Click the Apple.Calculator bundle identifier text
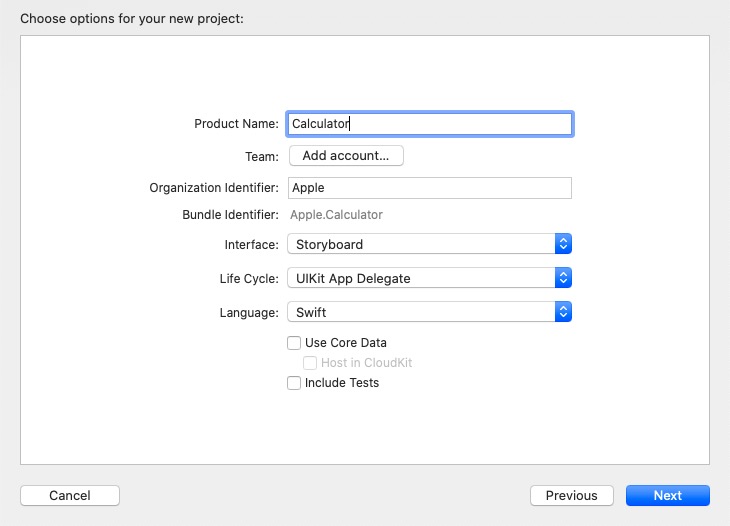730x526 pixels. (x=336, y=215)
